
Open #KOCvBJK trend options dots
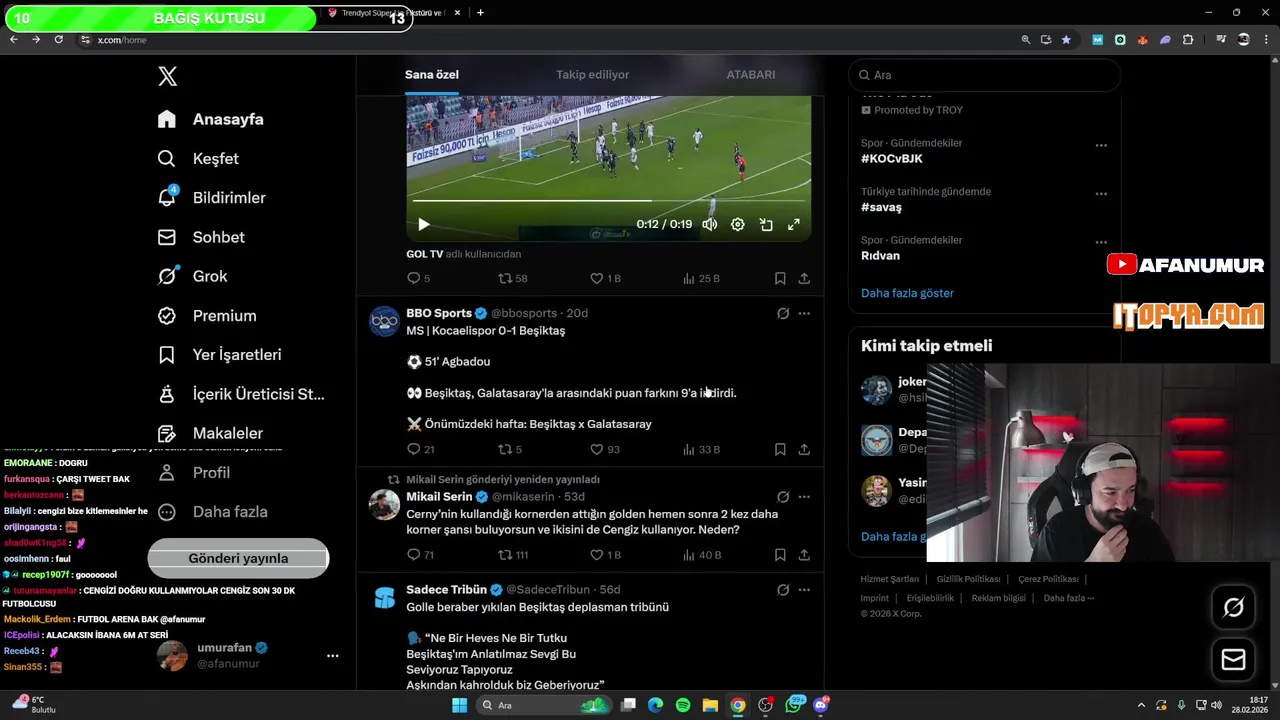(1101, 145)
